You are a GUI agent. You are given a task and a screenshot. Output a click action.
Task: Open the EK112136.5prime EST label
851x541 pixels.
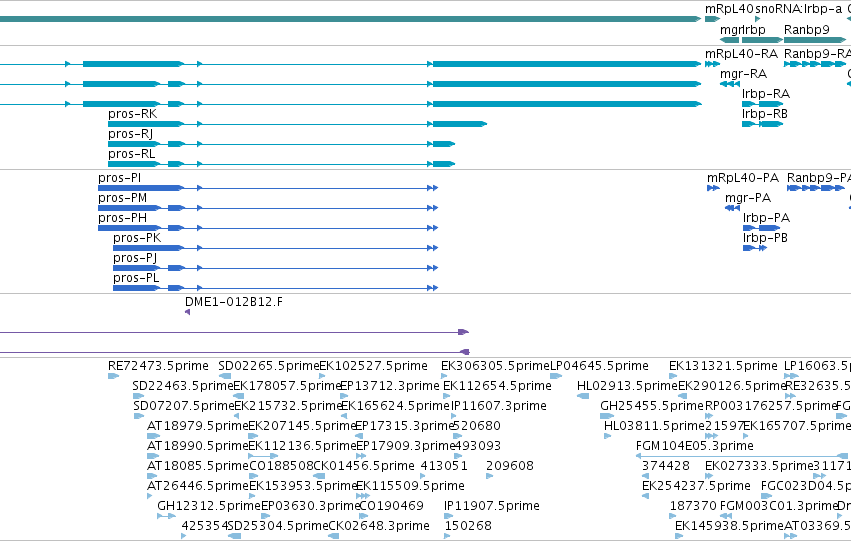(x=302, y=446)
